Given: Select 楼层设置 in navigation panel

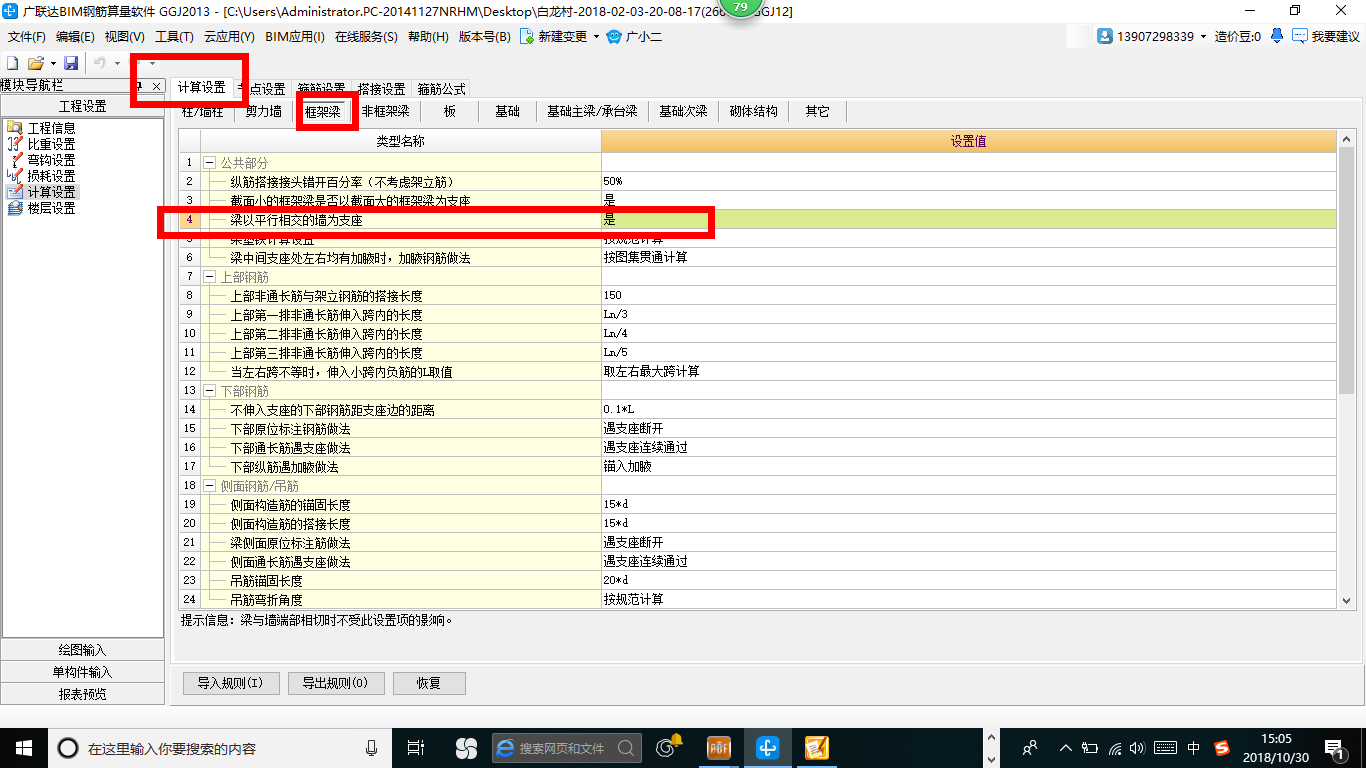Looking at the screenshot, I should [51, 208].
